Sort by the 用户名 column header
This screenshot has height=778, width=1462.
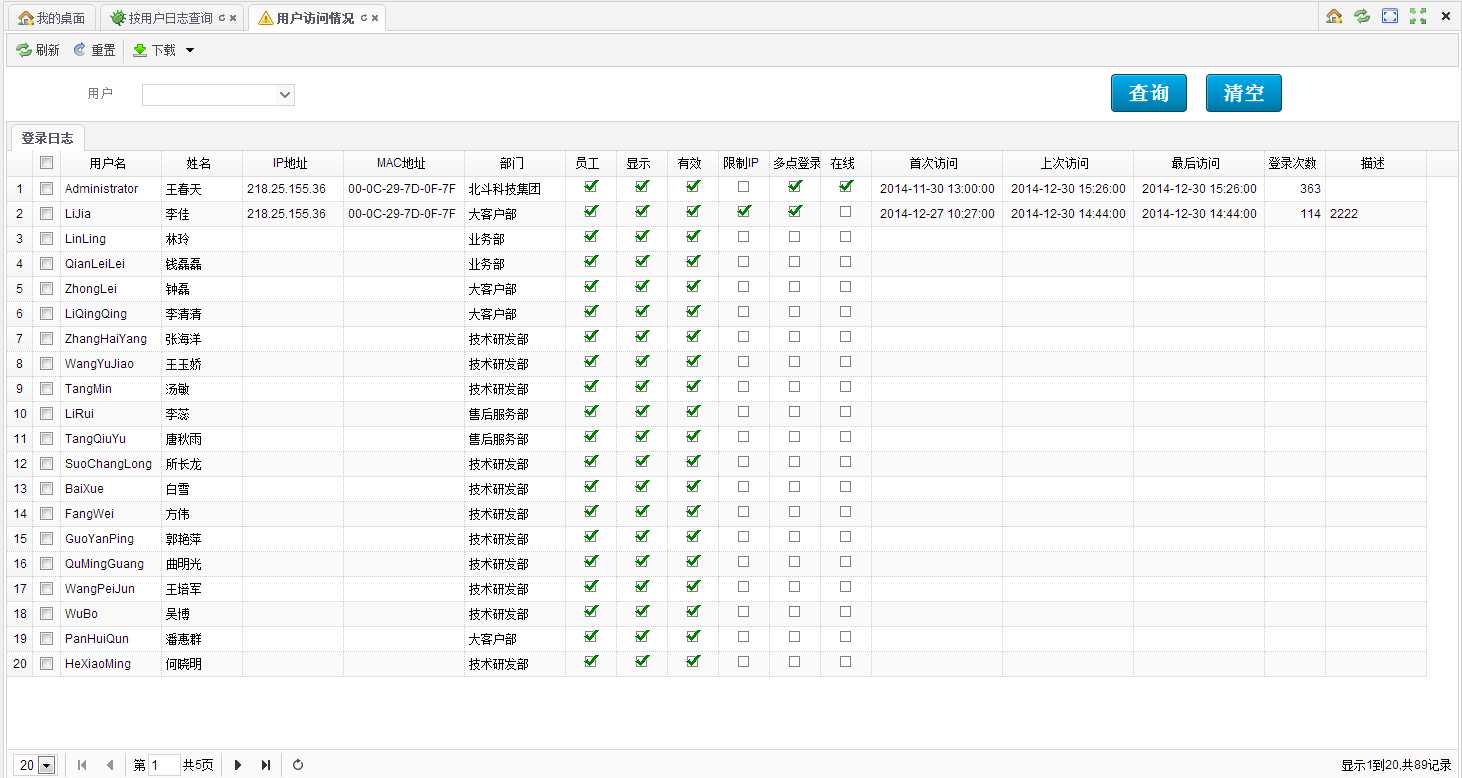pyautogui.click(x=110, y=163)
